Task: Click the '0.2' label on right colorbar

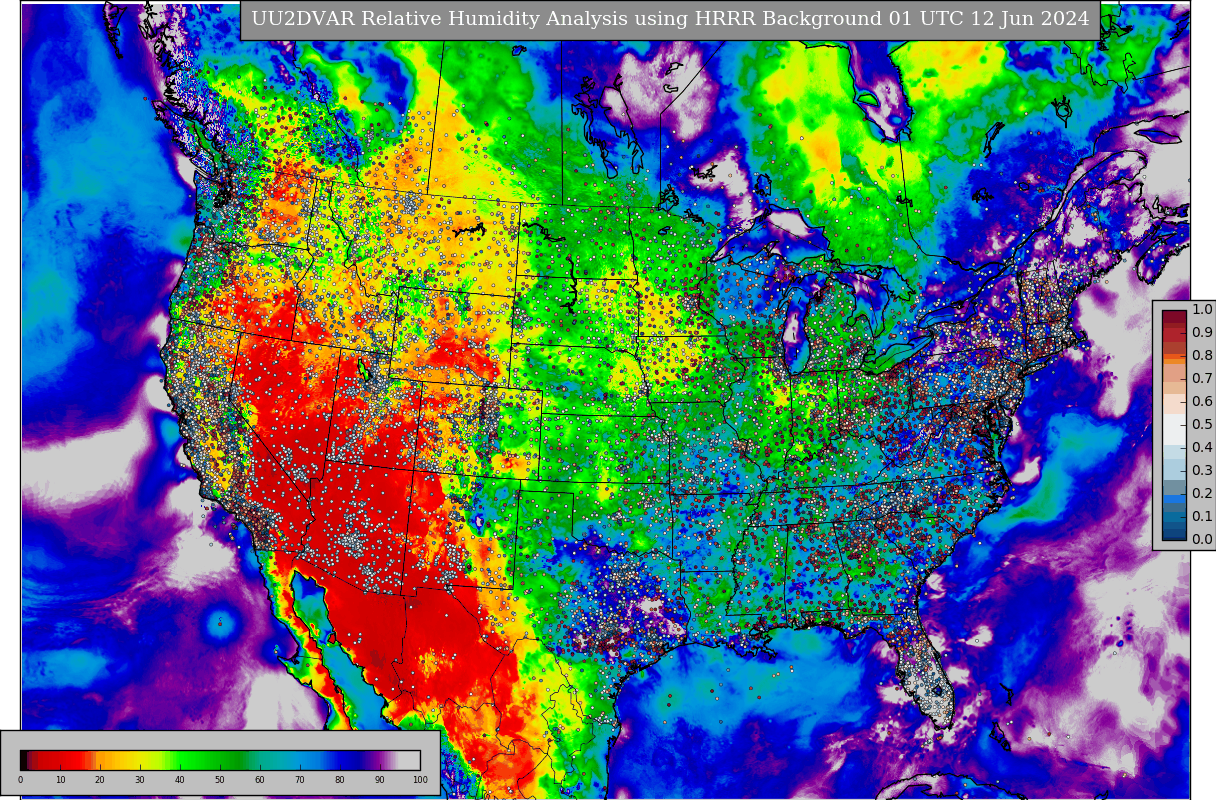Action: [1202, 494]
